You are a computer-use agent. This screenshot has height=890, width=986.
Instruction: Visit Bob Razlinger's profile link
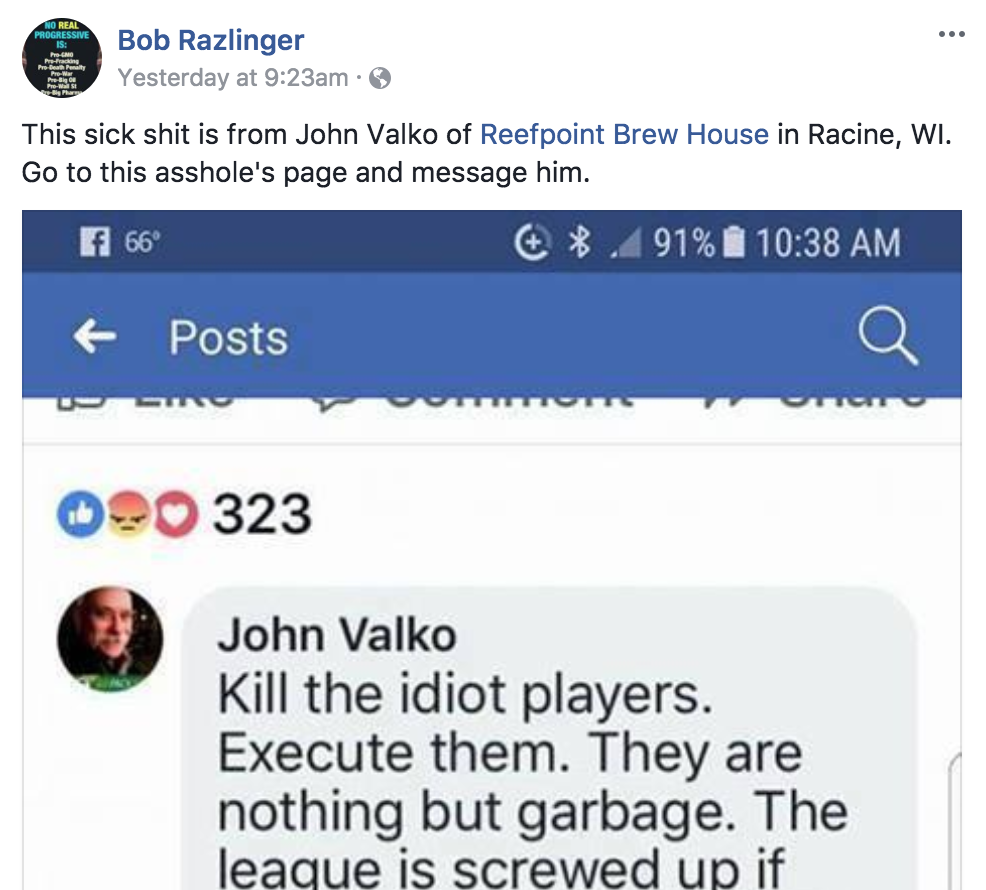click(x=211, y=40)
